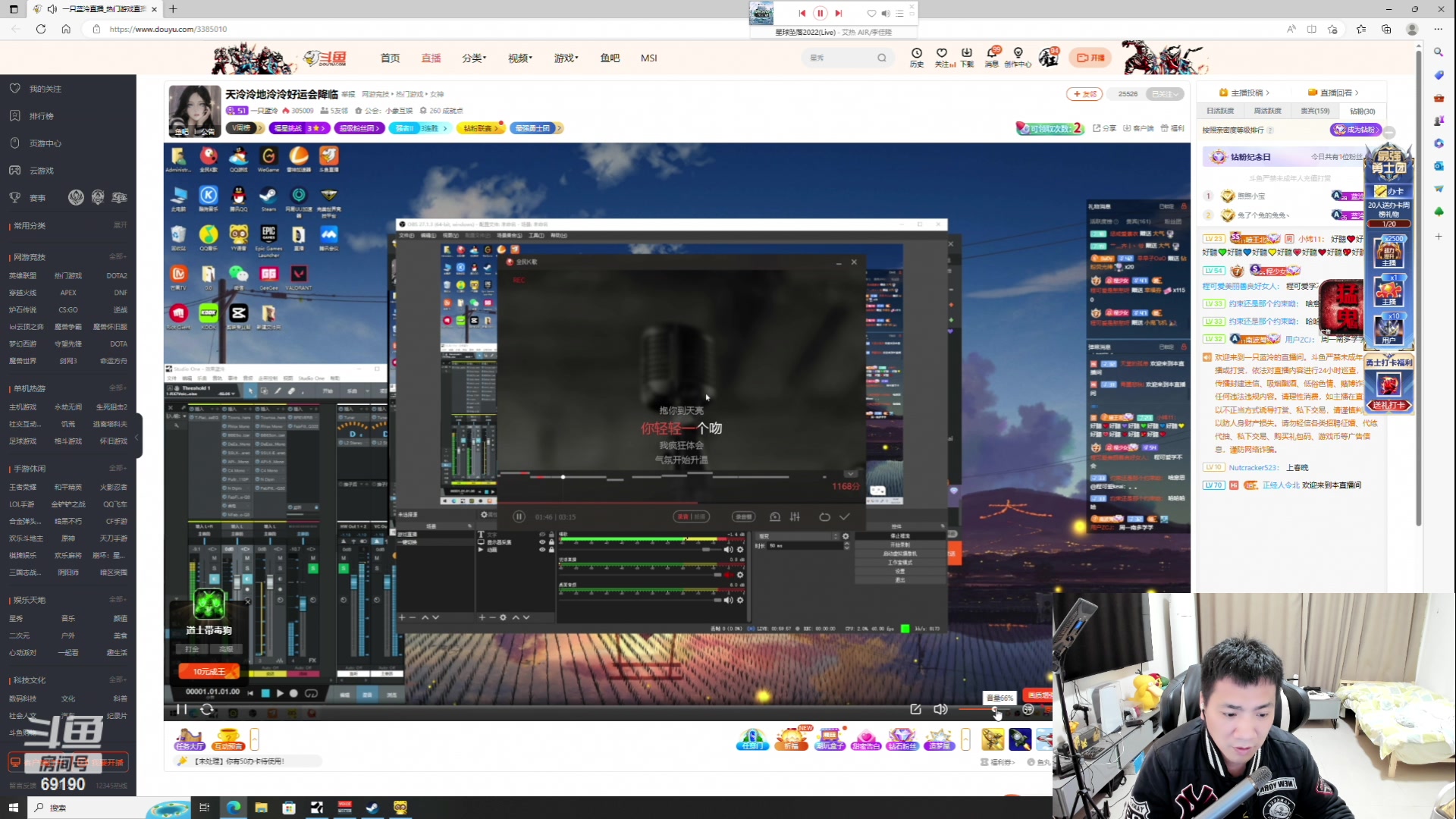Pause the mini media player popup
The height and width of the screenshot is (819, 1456).
tap(820, 13)
